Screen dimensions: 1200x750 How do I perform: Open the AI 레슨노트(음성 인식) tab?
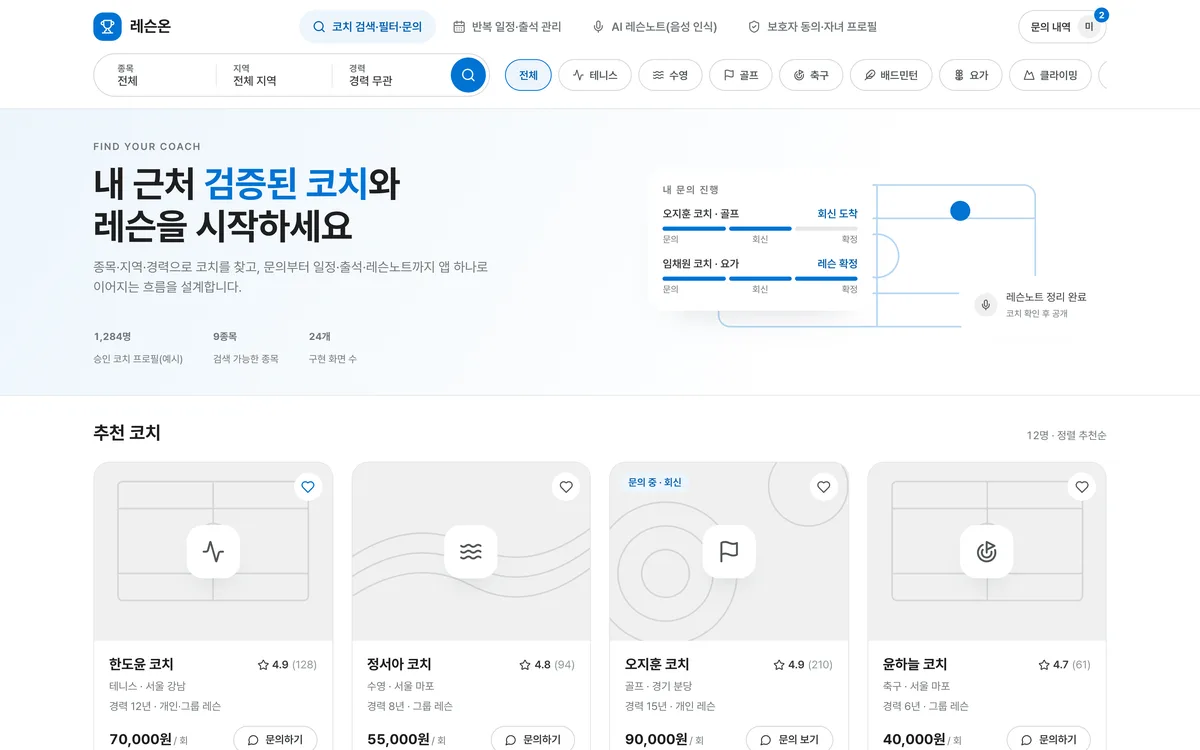654,27
